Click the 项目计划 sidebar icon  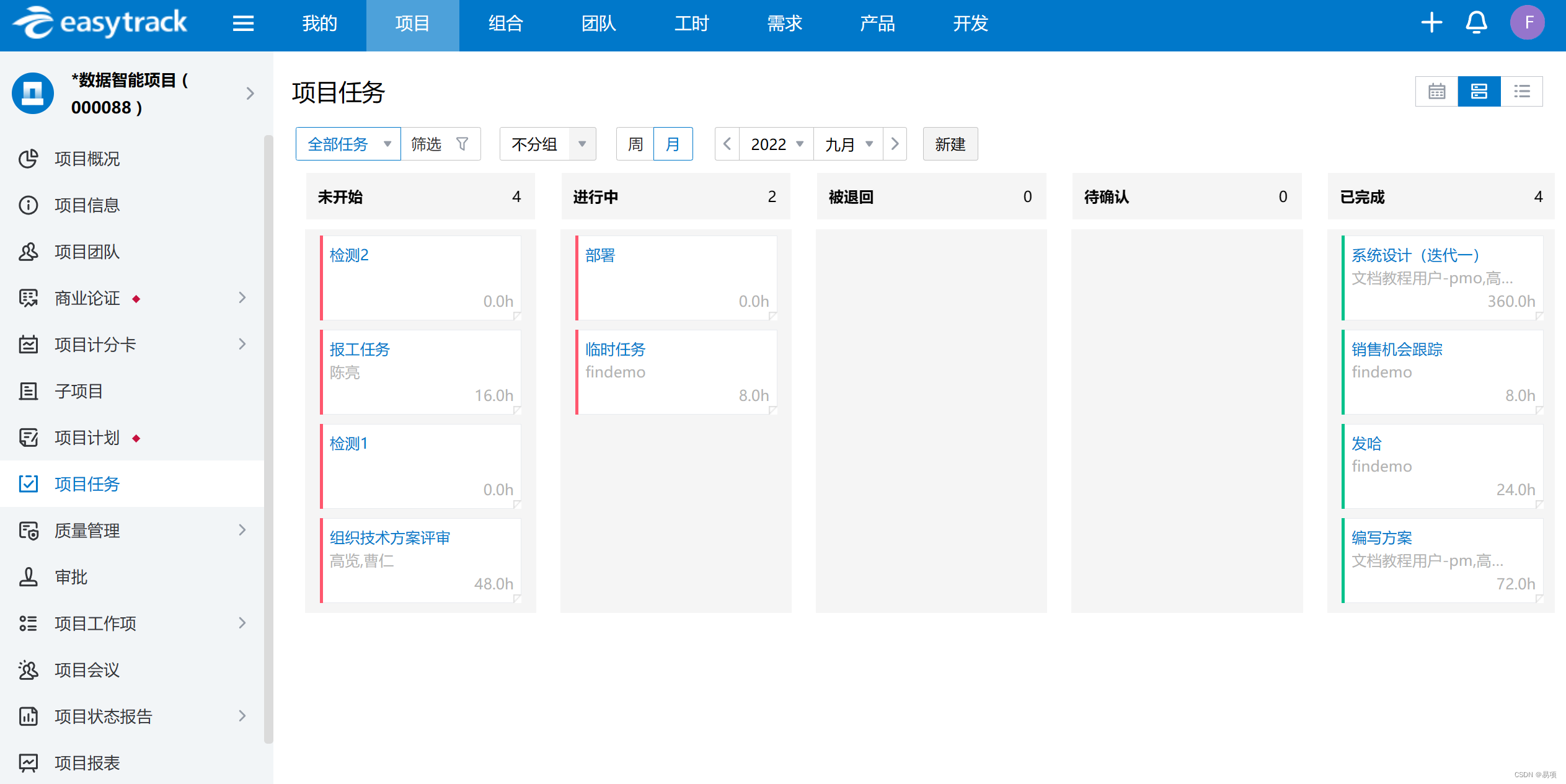point(29,438)
